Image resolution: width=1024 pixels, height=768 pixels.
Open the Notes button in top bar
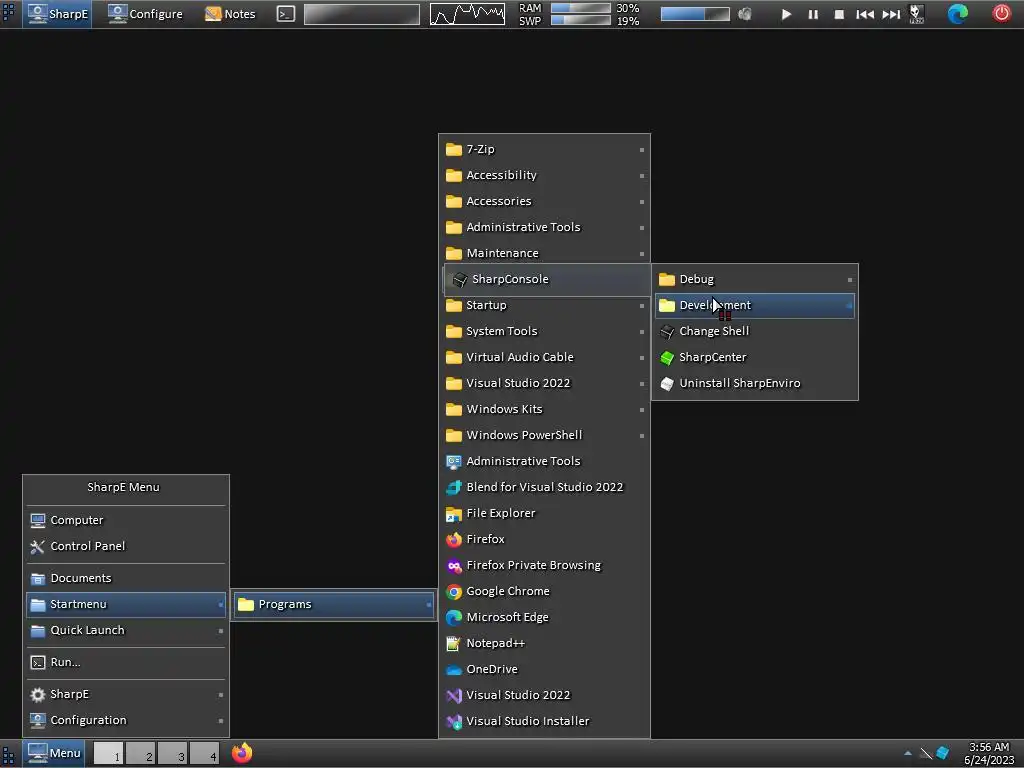tap(230, 14)
